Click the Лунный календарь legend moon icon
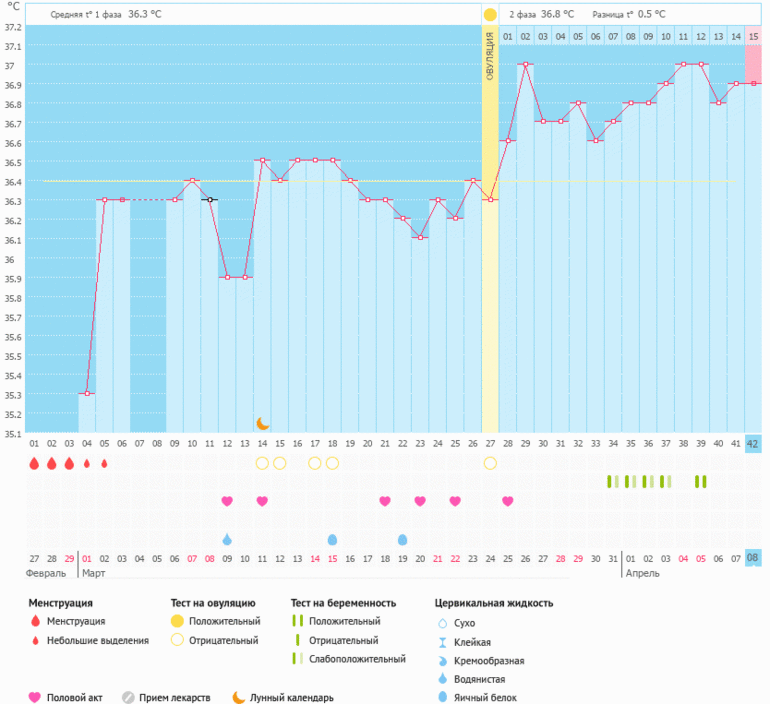The width and height of the screenshot is (770, 704). point(238,697)
